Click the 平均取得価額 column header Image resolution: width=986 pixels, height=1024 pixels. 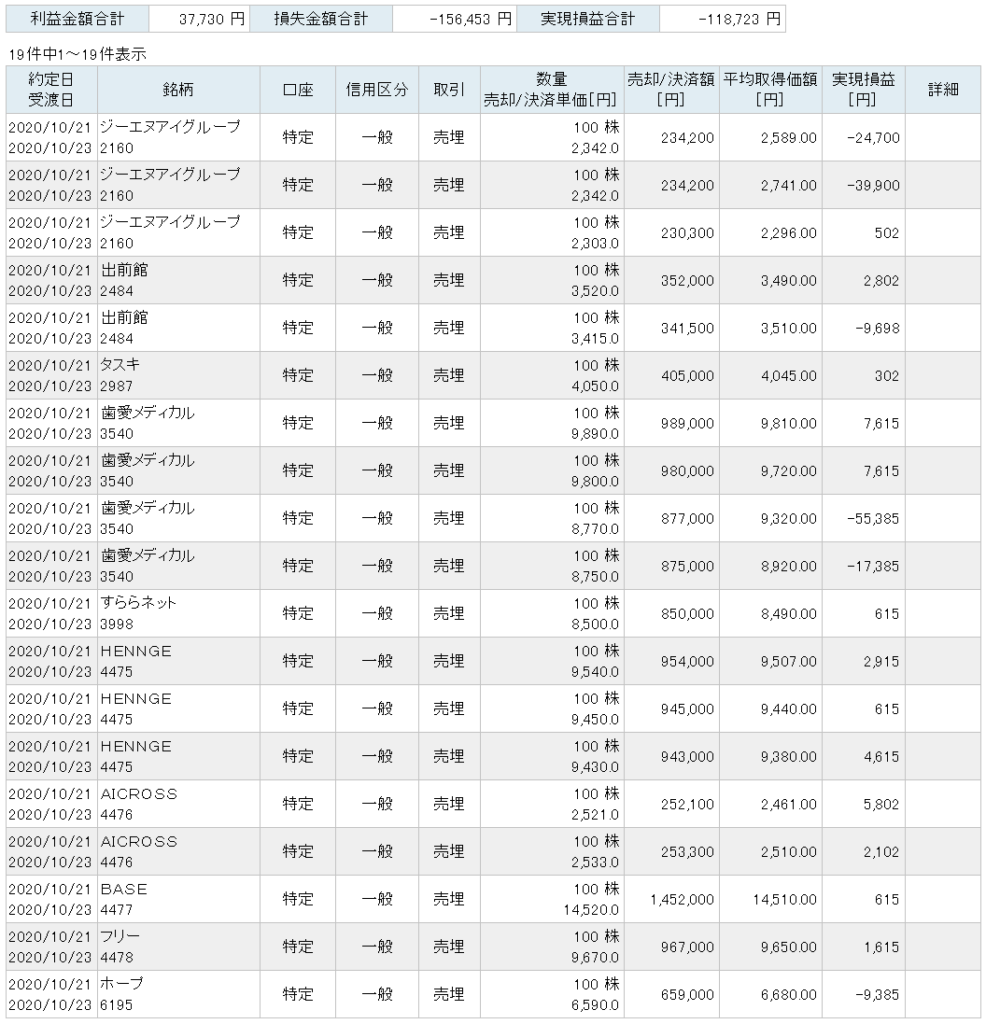click(x=771, y=89)
